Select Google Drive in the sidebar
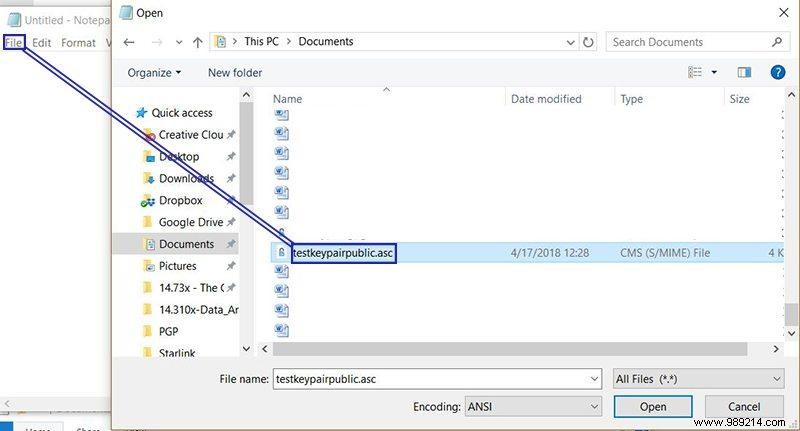The height and width of the screenshot is (431, 800). coord(191,222)
